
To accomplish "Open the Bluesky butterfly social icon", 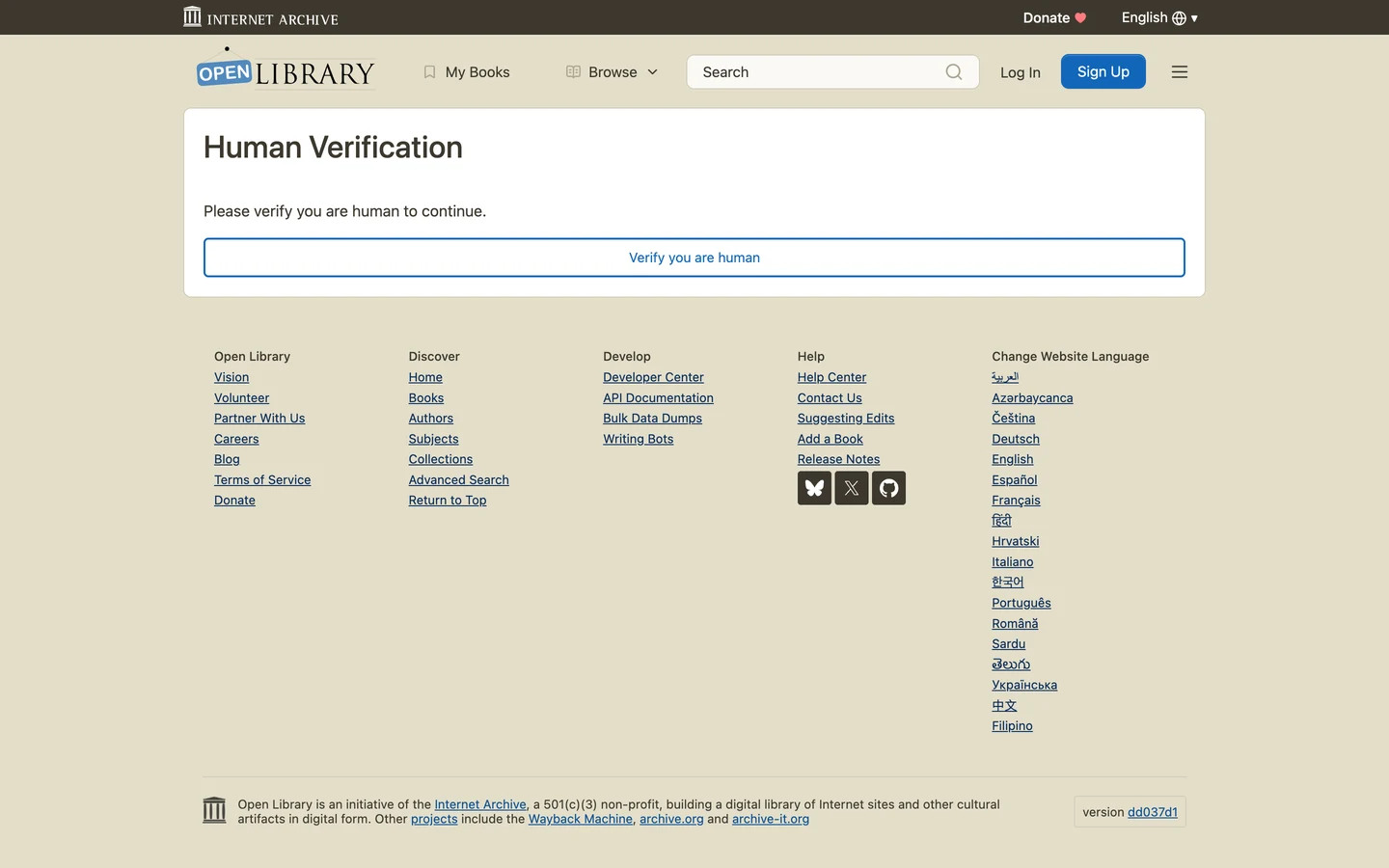I will 814,488.
